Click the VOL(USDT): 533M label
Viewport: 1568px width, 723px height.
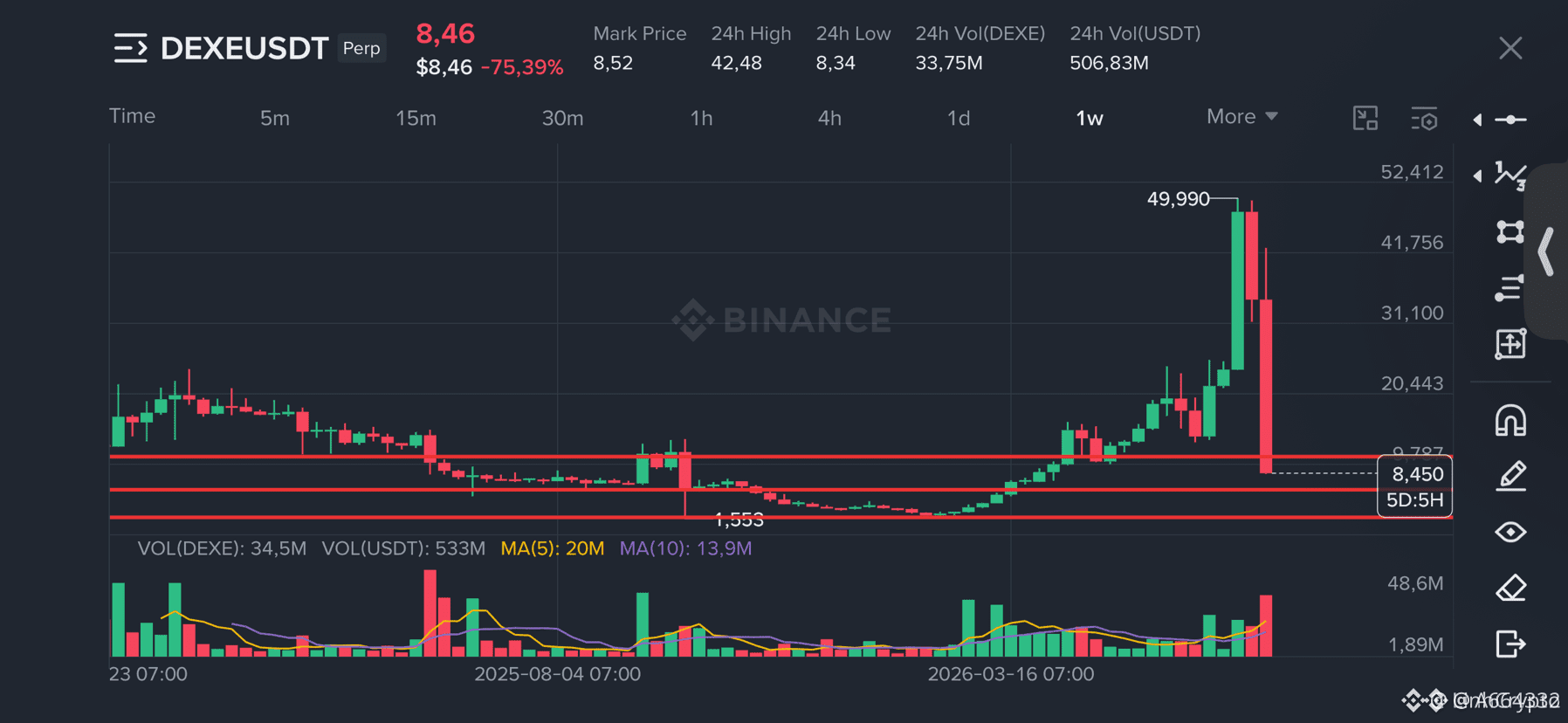point(403,548)
